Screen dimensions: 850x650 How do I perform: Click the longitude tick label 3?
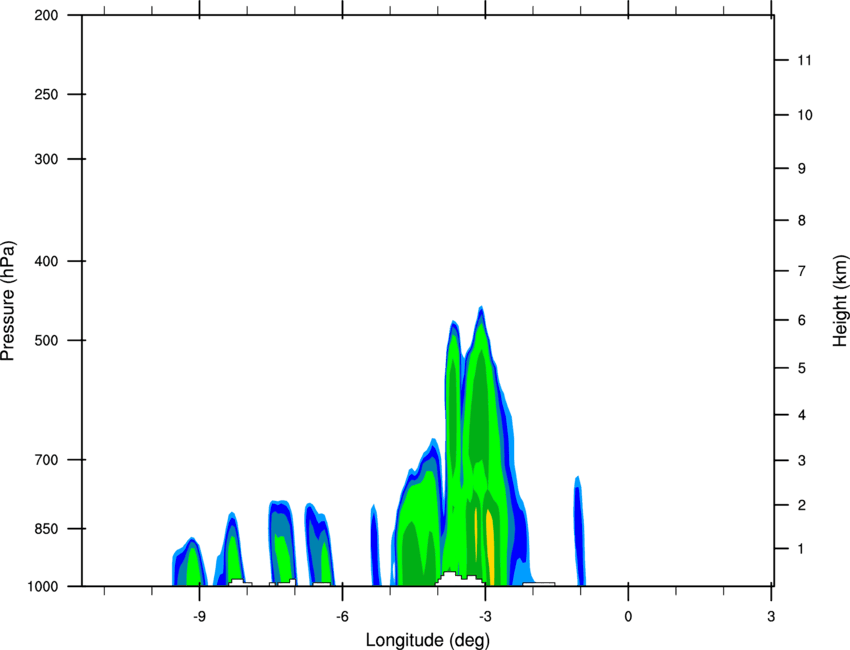pos(771,617)
